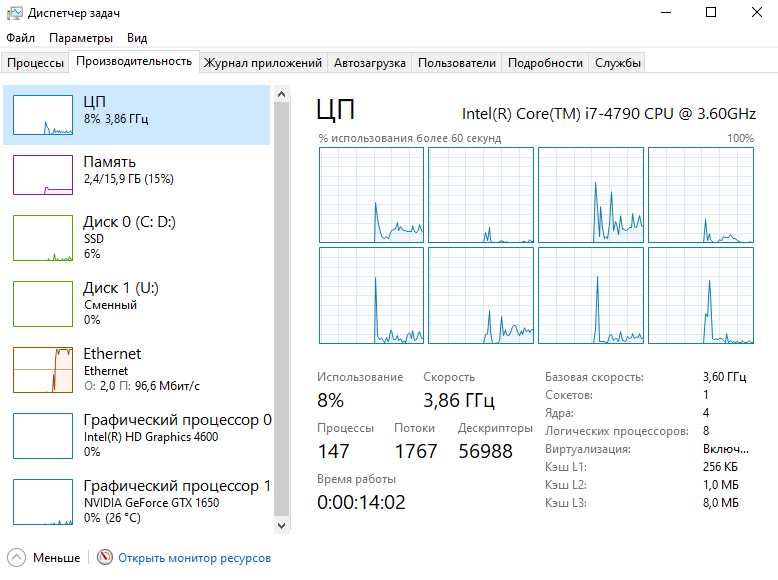
Task: Select the ЦП mini graph in the sidebar
Action: tap(43, 115)
